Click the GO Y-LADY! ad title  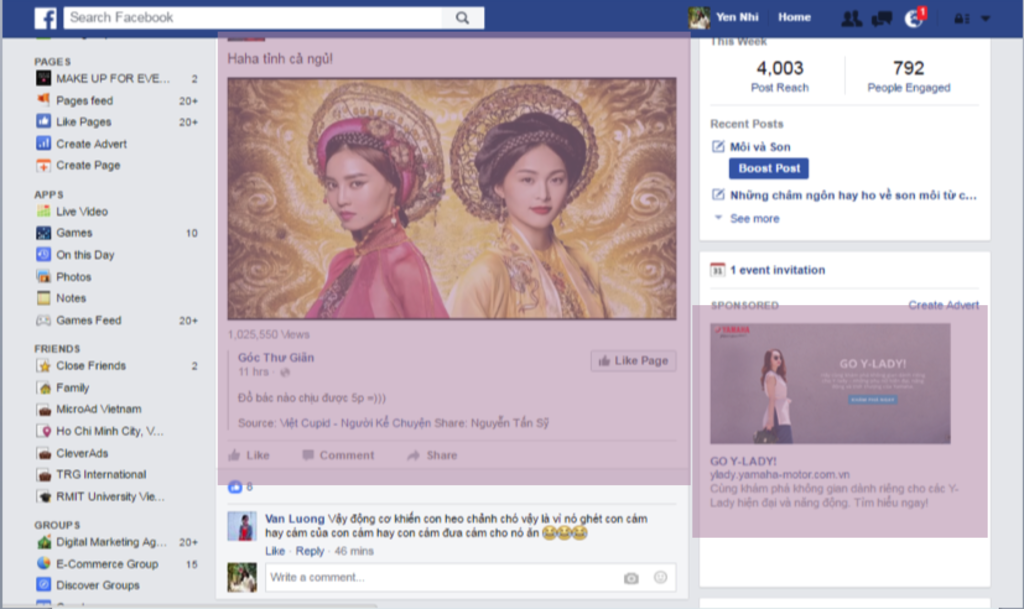pos(743,461)
